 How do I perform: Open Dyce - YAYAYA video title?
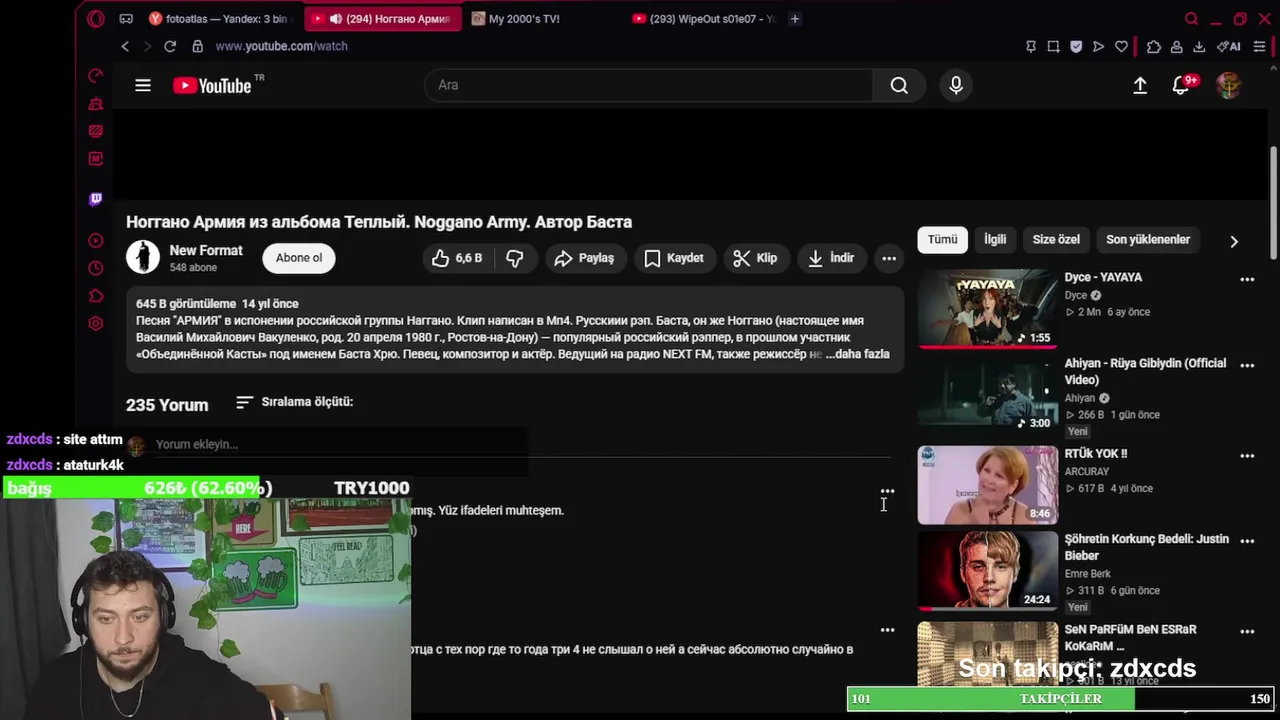click(1103, 278)
